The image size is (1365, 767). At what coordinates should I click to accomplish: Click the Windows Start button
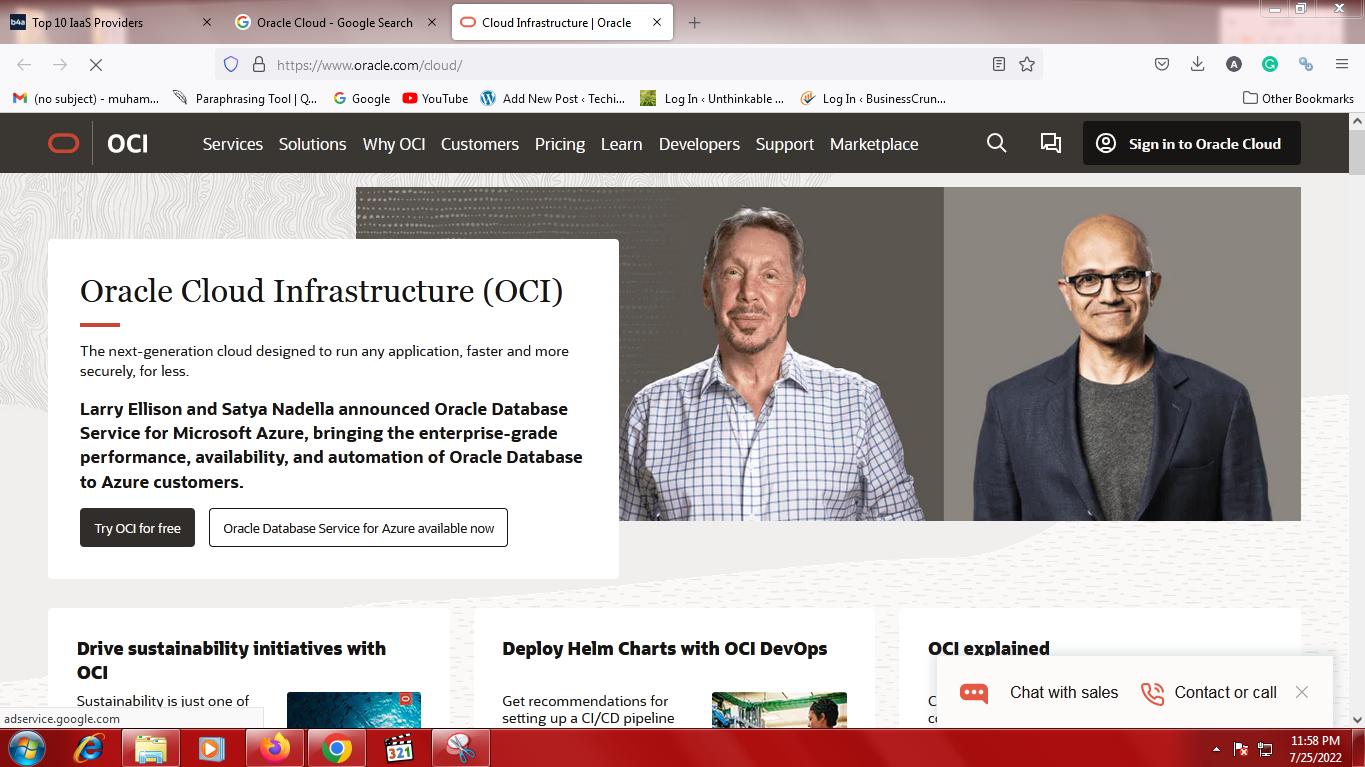click(x=25, y=748)
